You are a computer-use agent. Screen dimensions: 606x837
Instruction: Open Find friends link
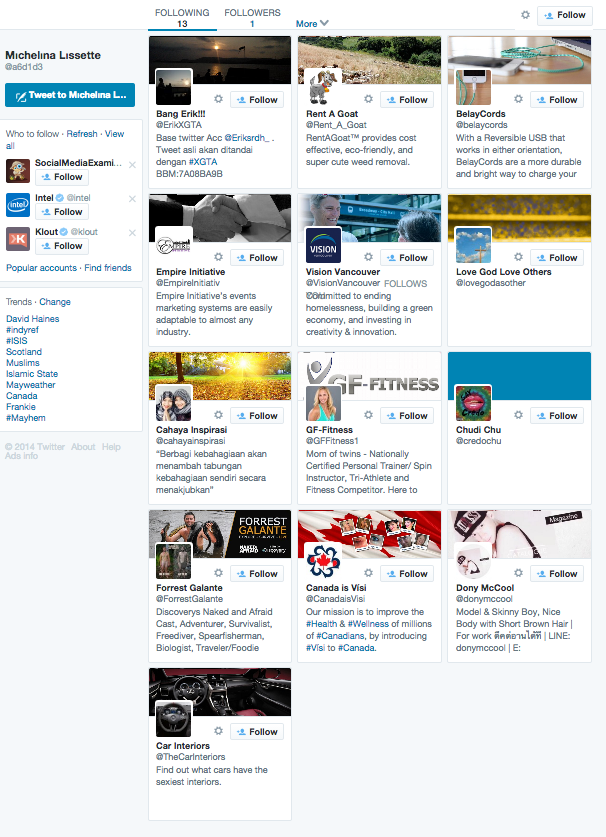(x=108, y=268)
